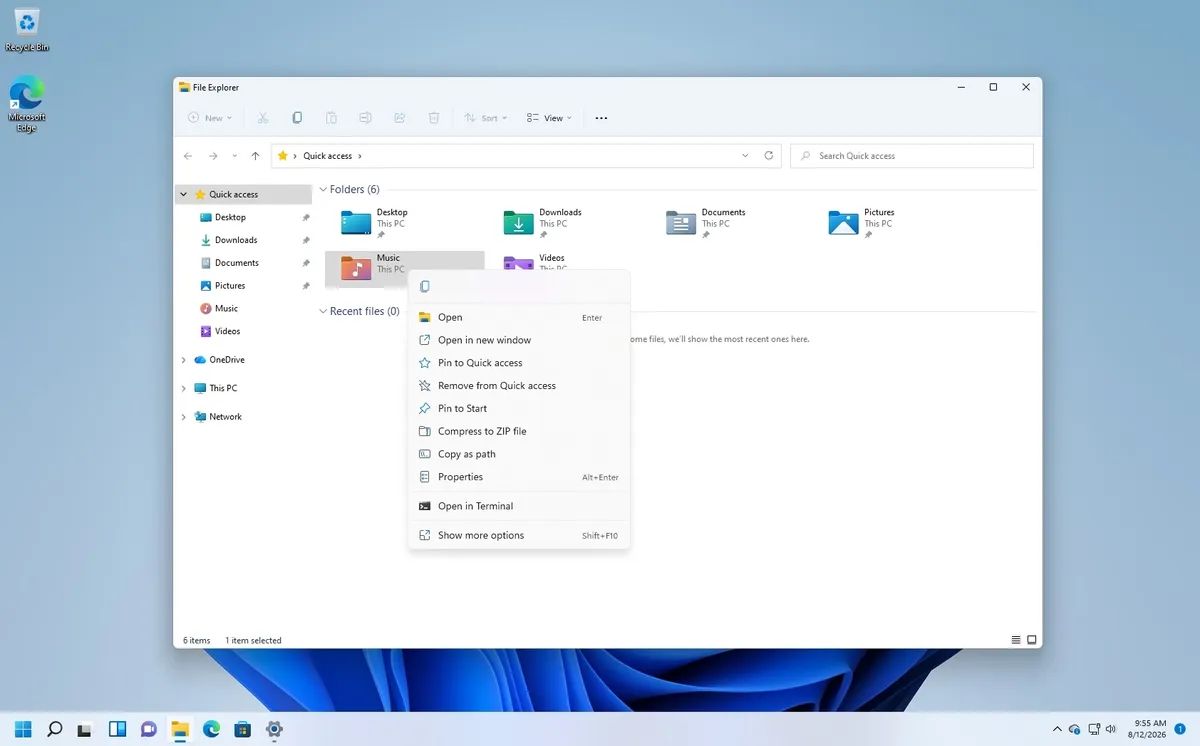Screen dimensions: 1200x746
Task: Select the Desktop folder tile
Action: pos(404,222)
